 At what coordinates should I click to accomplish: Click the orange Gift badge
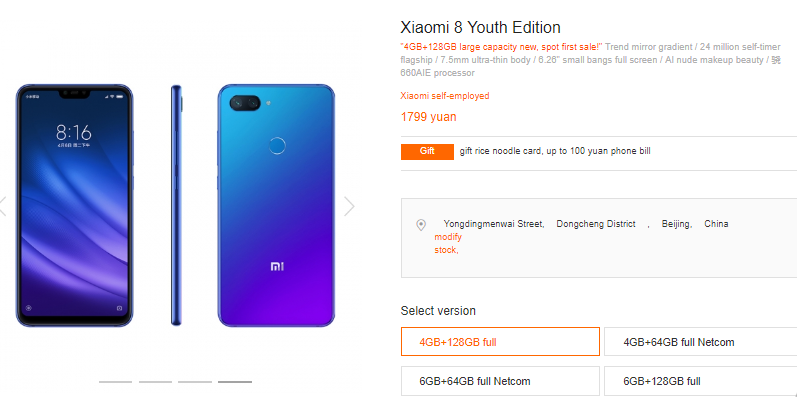(427, 151)
